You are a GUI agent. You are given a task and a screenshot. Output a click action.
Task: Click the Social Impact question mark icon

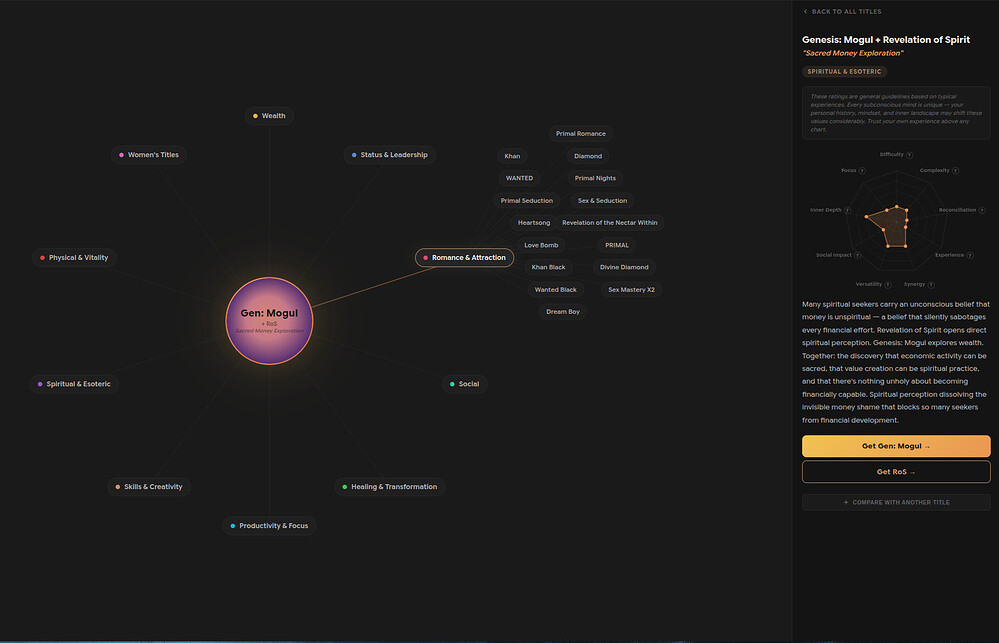click(858, 255)
